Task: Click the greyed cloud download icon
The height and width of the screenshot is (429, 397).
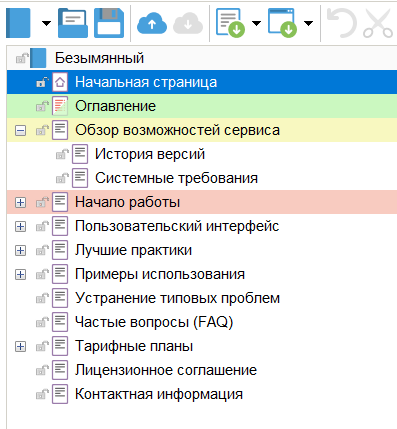Action: pos(188,23)
